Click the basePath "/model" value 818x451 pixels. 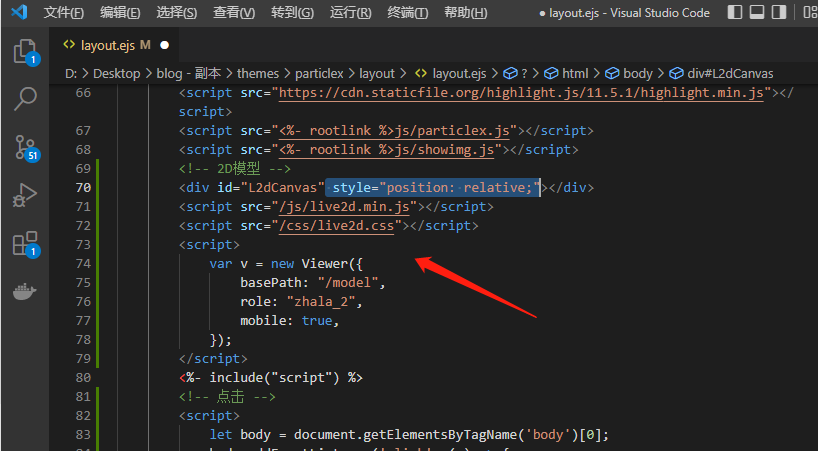(347, 283)
